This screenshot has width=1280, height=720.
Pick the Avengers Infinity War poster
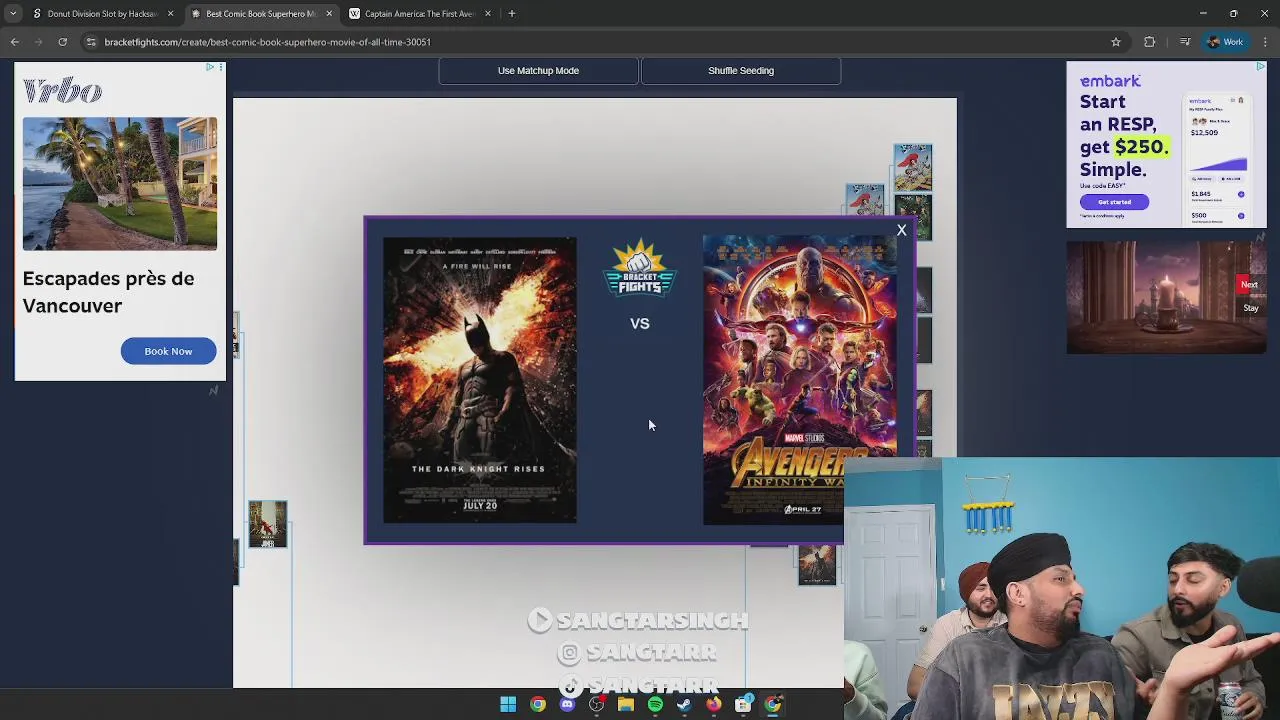click(x=799, y=380)
